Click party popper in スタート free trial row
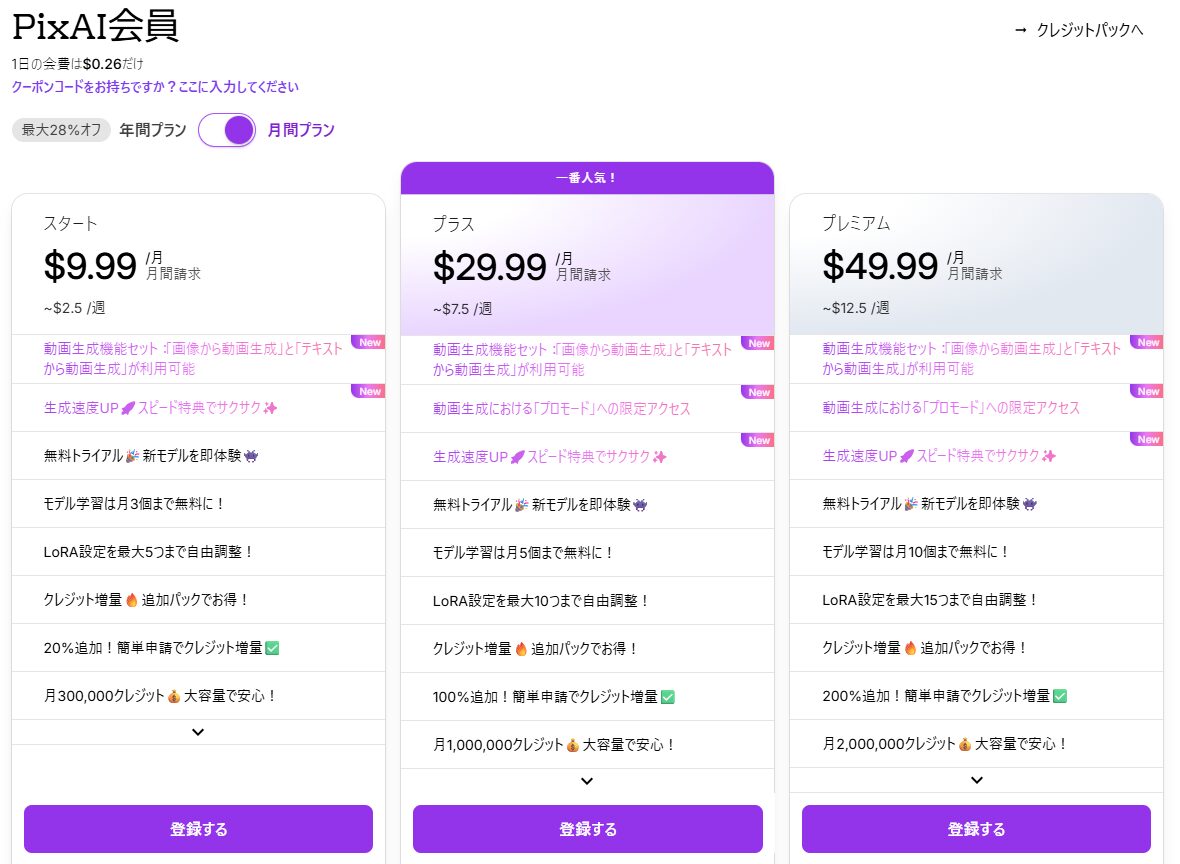This screenshot has width=1180, height=864. pyautogui.click(x=132, y=456)
